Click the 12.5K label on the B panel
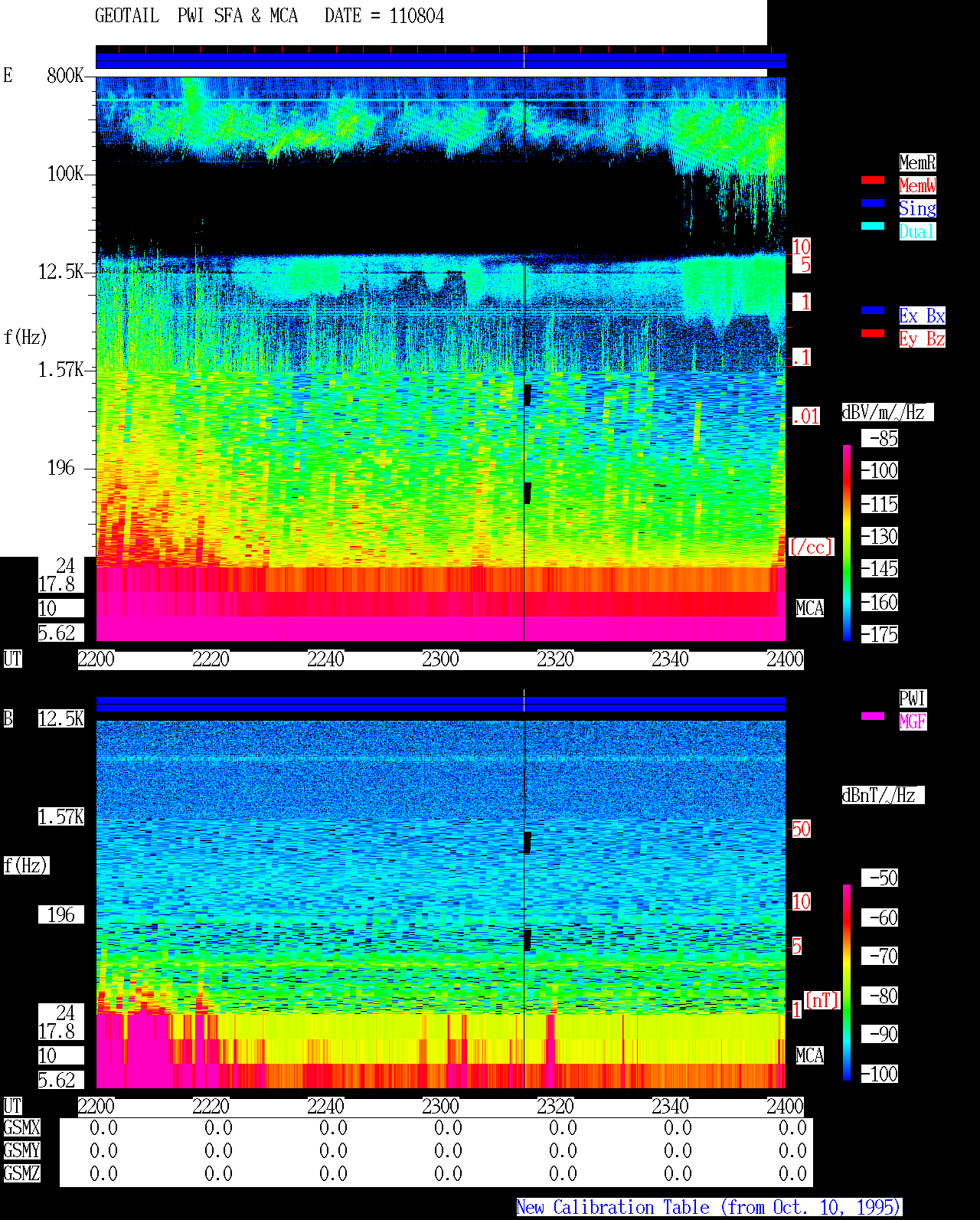The image size is (980, 1220). point(61,718)
